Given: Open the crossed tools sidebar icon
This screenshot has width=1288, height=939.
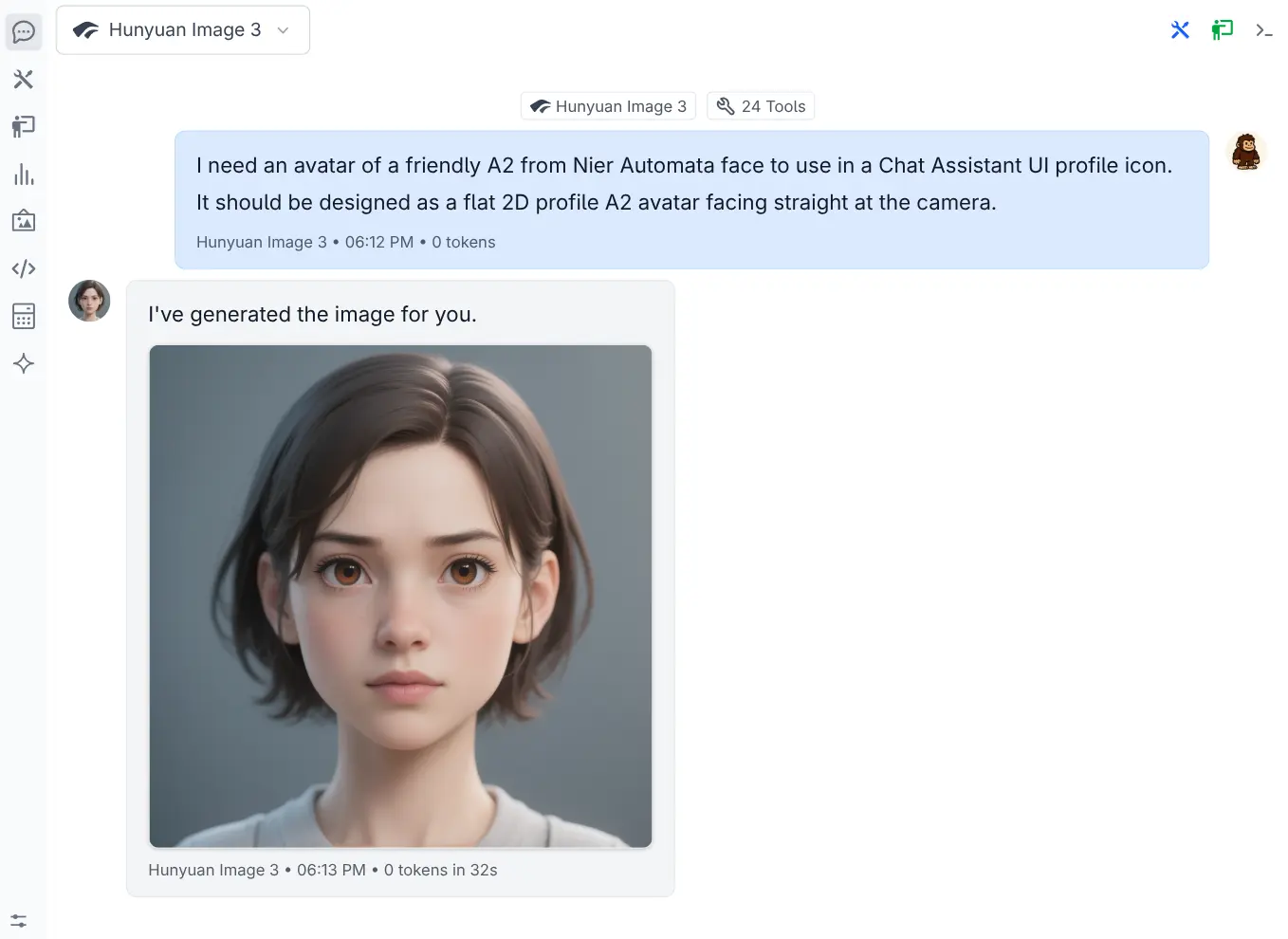Looking at the screenshot, I should (24, 79).
